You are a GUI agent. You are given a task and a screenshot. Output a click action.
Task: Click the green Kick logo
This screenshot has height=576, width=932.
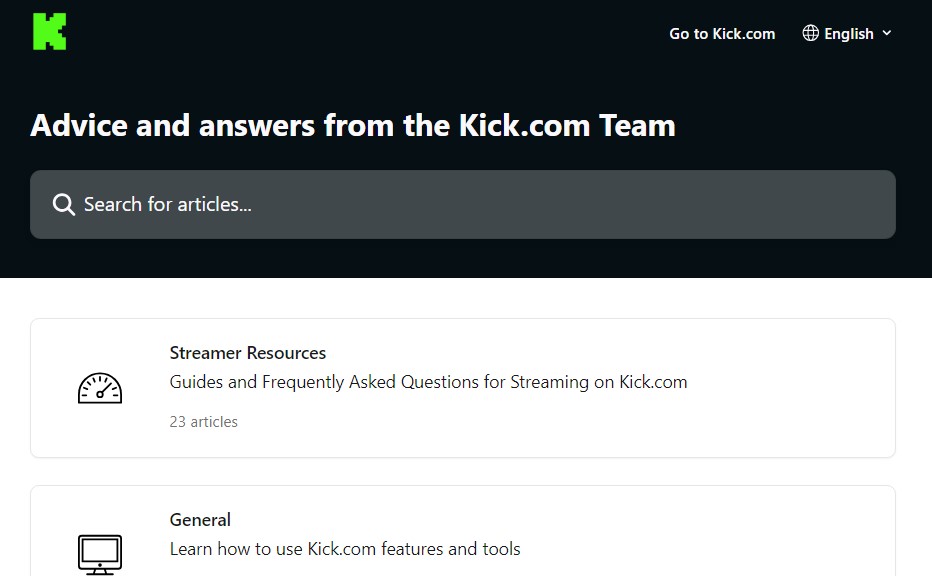click(49, 32)
